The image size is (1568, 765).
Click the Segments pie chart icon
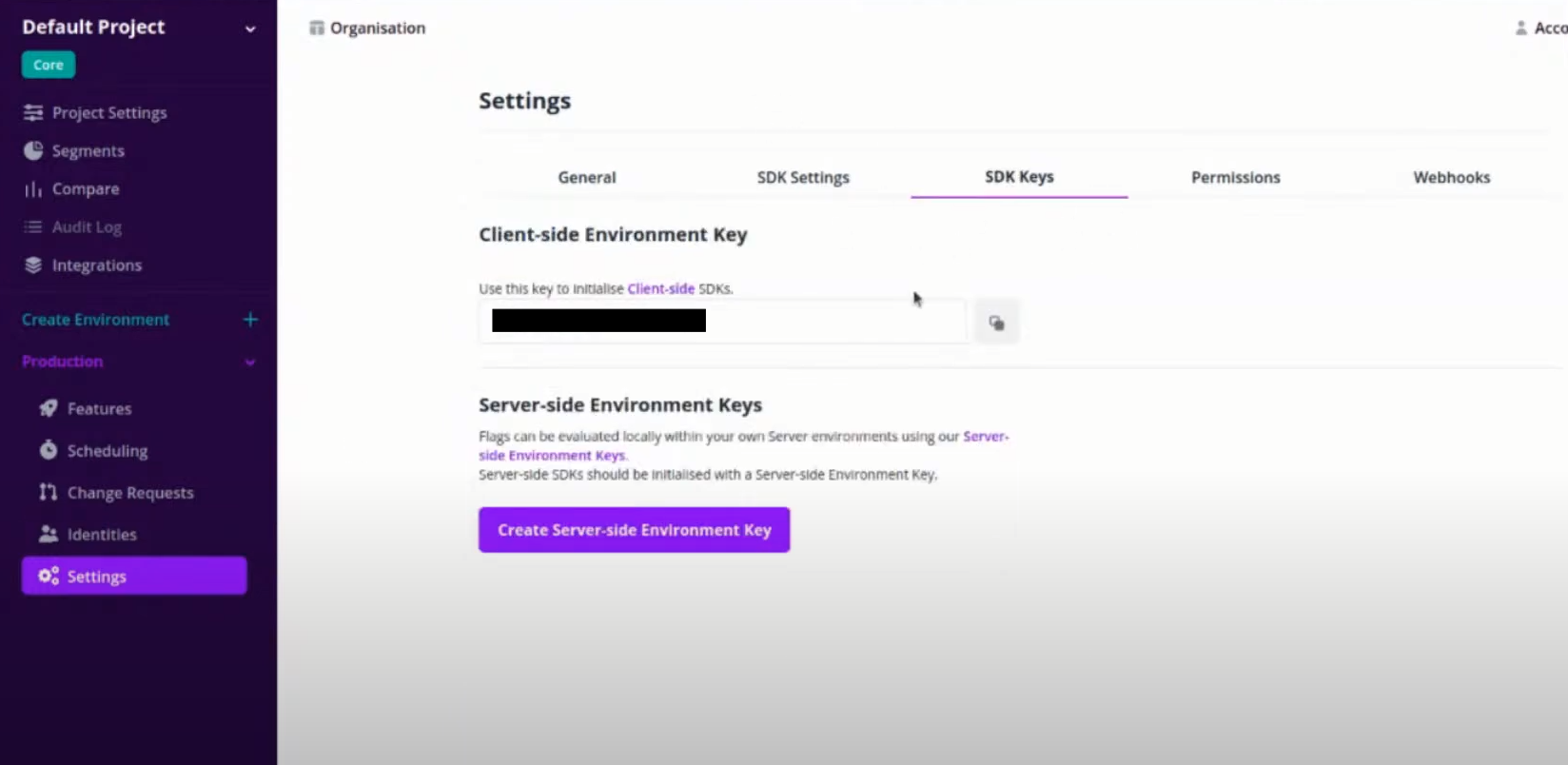[33, 150]
